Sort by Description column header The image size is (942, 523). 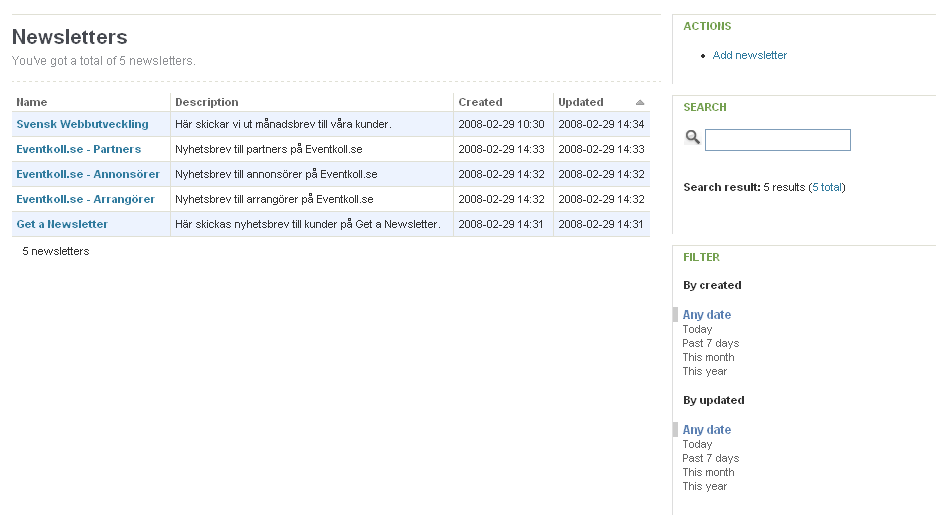tap(207, 102)
